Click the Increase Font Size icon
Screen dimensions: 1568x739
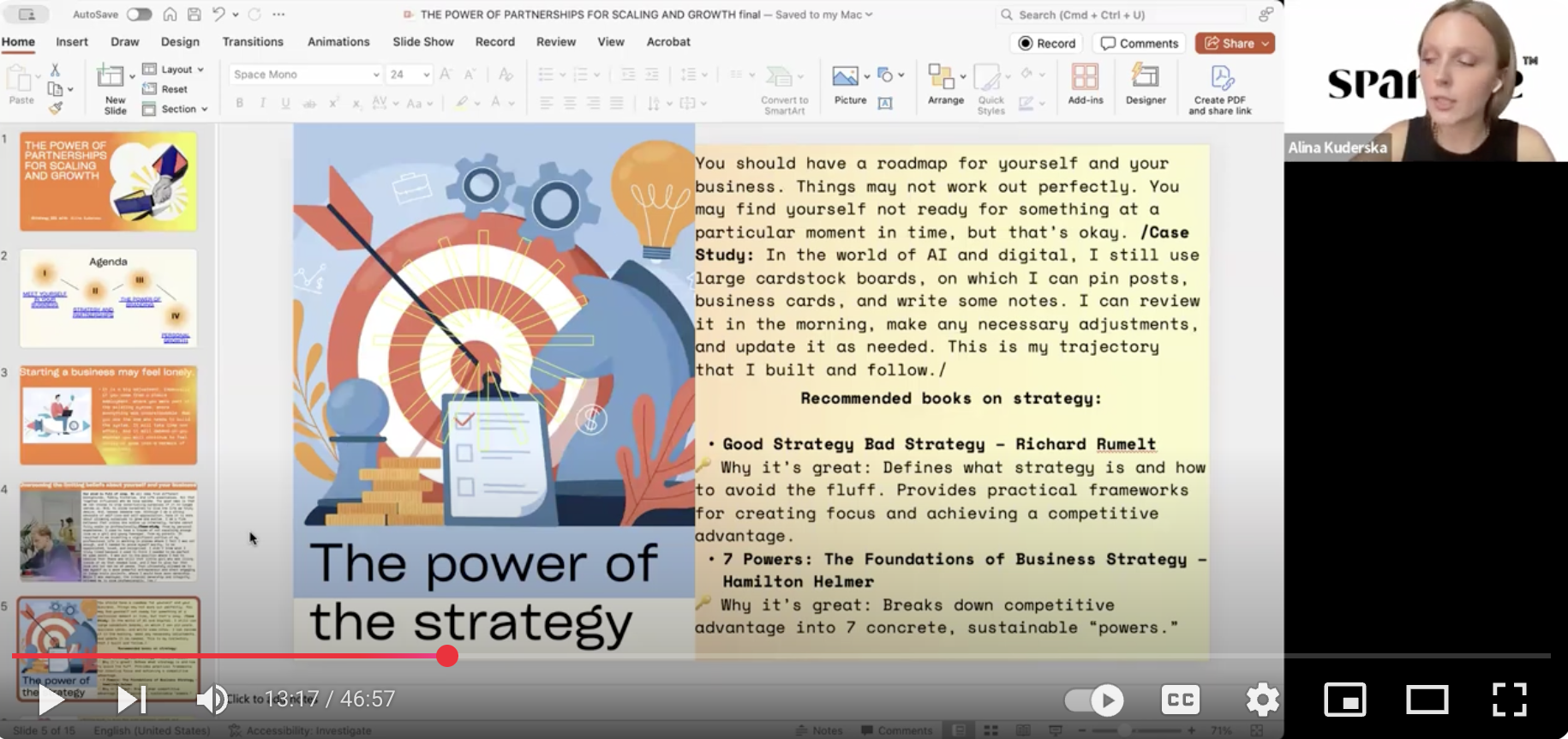tap(446, 75)
